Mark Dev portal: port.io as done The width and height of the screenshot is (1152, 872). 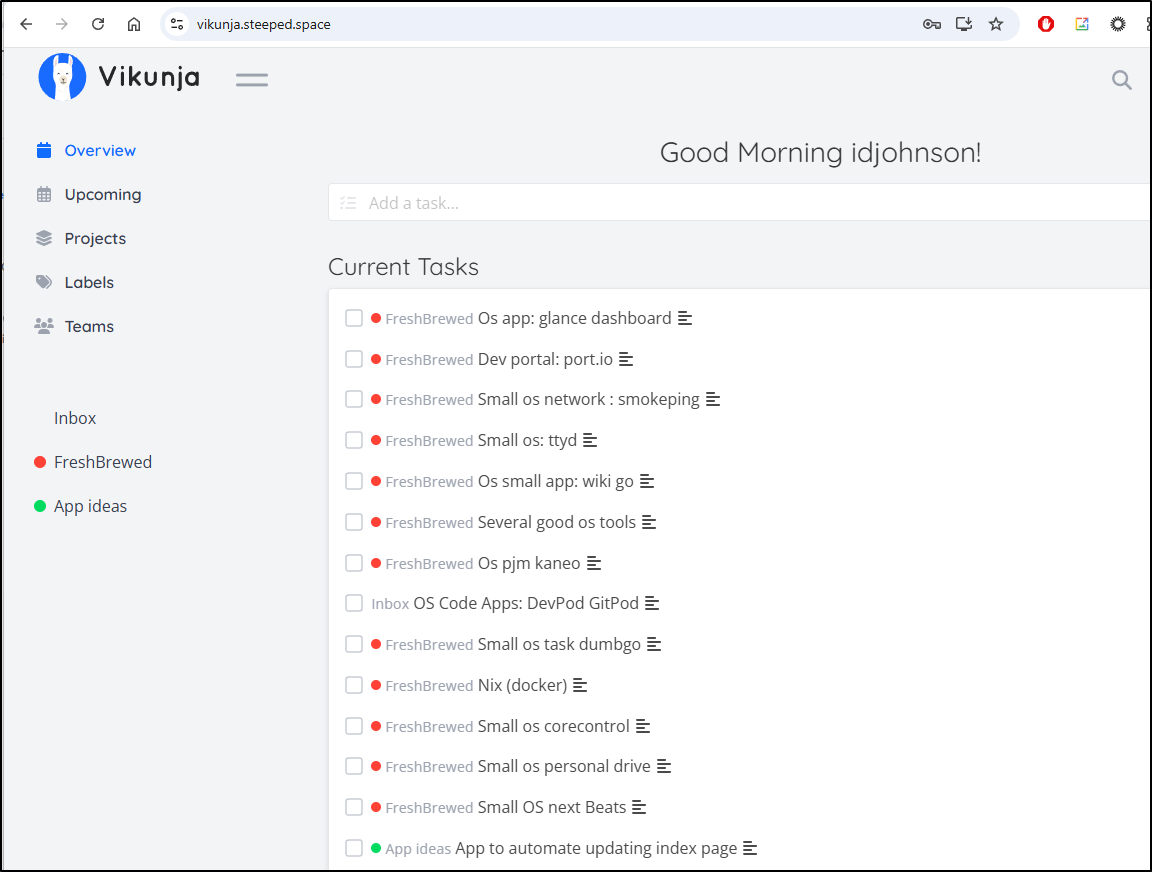pos(354,359)
